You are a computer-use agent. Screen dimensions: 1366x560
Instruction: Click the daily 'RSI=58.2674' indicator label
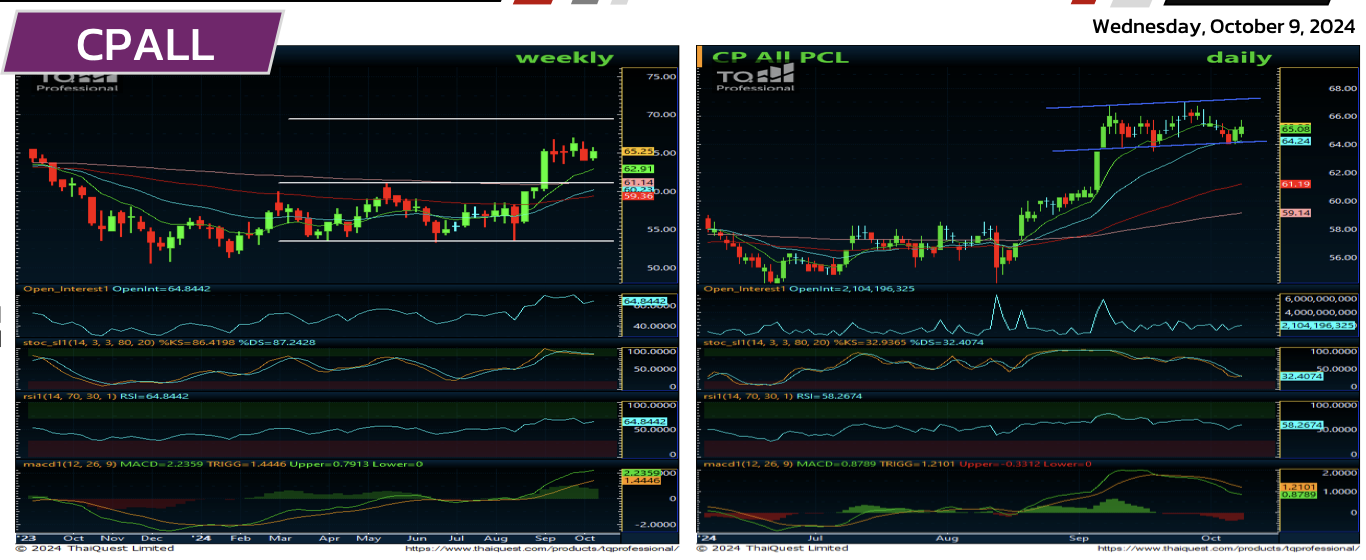[785, 396]
